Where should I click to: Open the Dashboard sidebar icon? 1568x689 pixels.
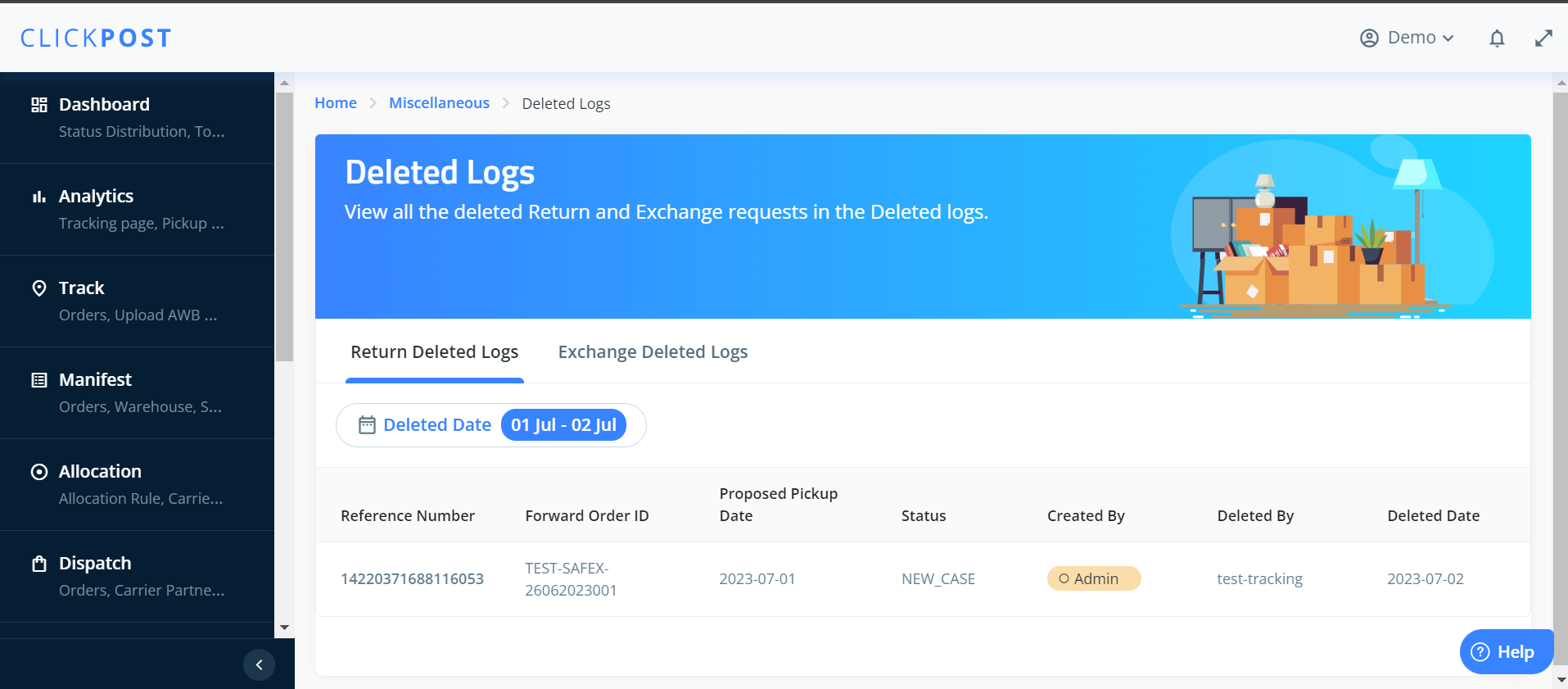pyautogui.click(x=39, y=105)
